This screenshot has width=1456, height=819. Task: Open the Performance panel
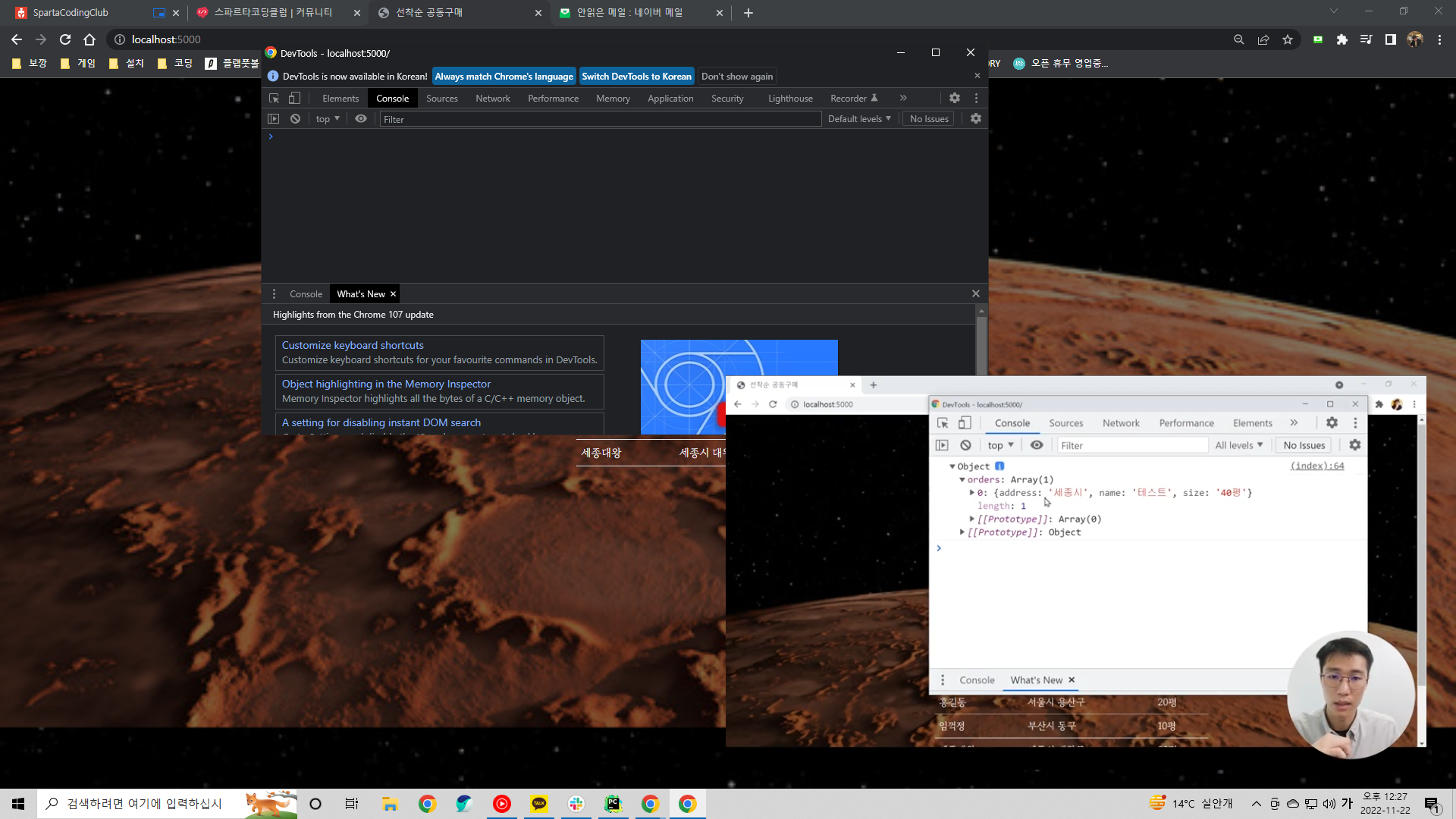[554, 99]
